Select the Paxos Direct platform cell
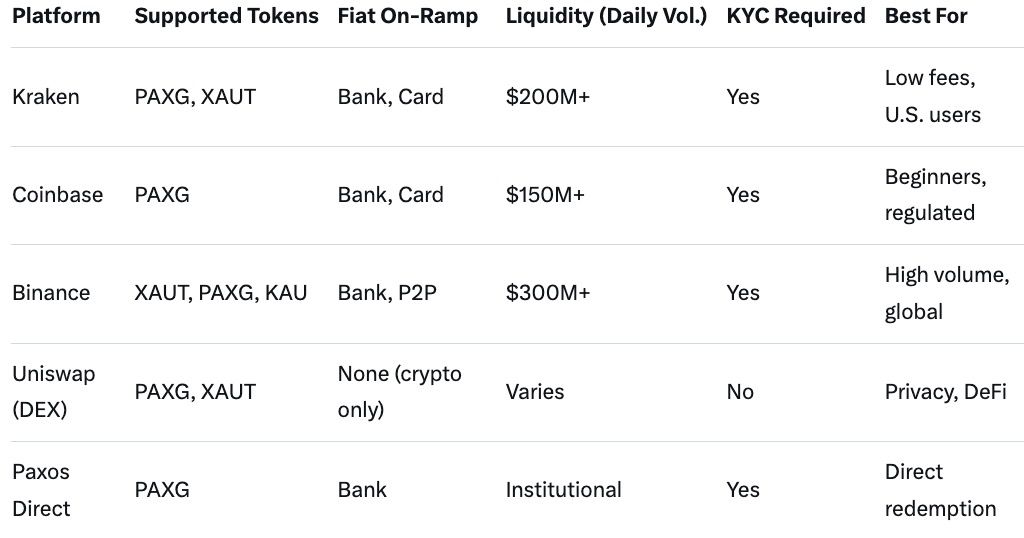Screen dimensions: 1024x538 pyautogui.click(x=42, y=490)
